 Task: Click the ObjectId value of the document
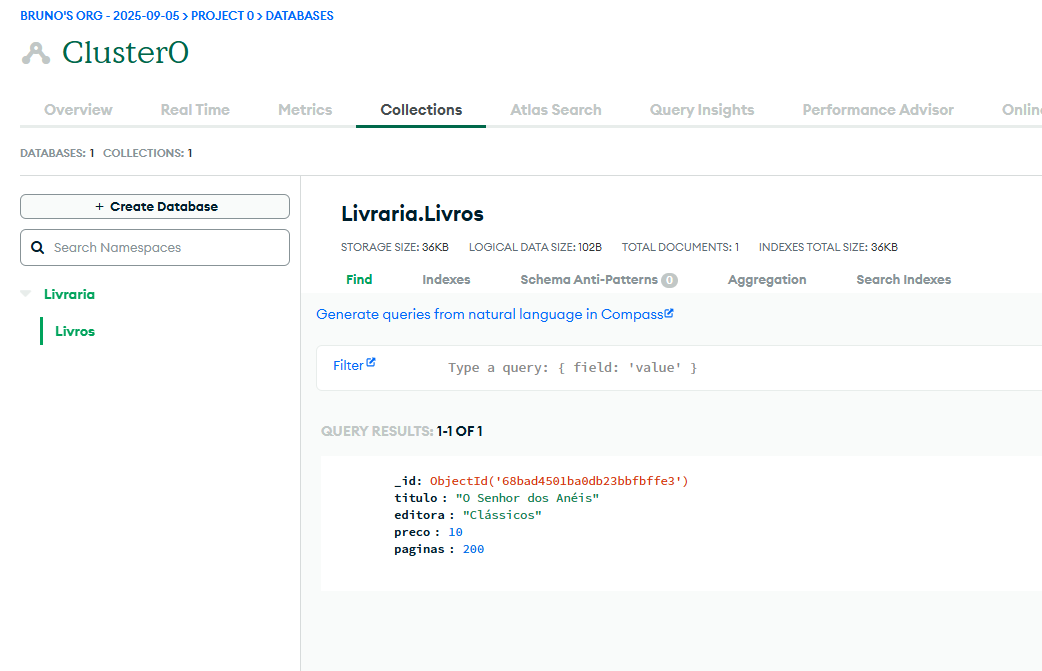click(559, 480)
